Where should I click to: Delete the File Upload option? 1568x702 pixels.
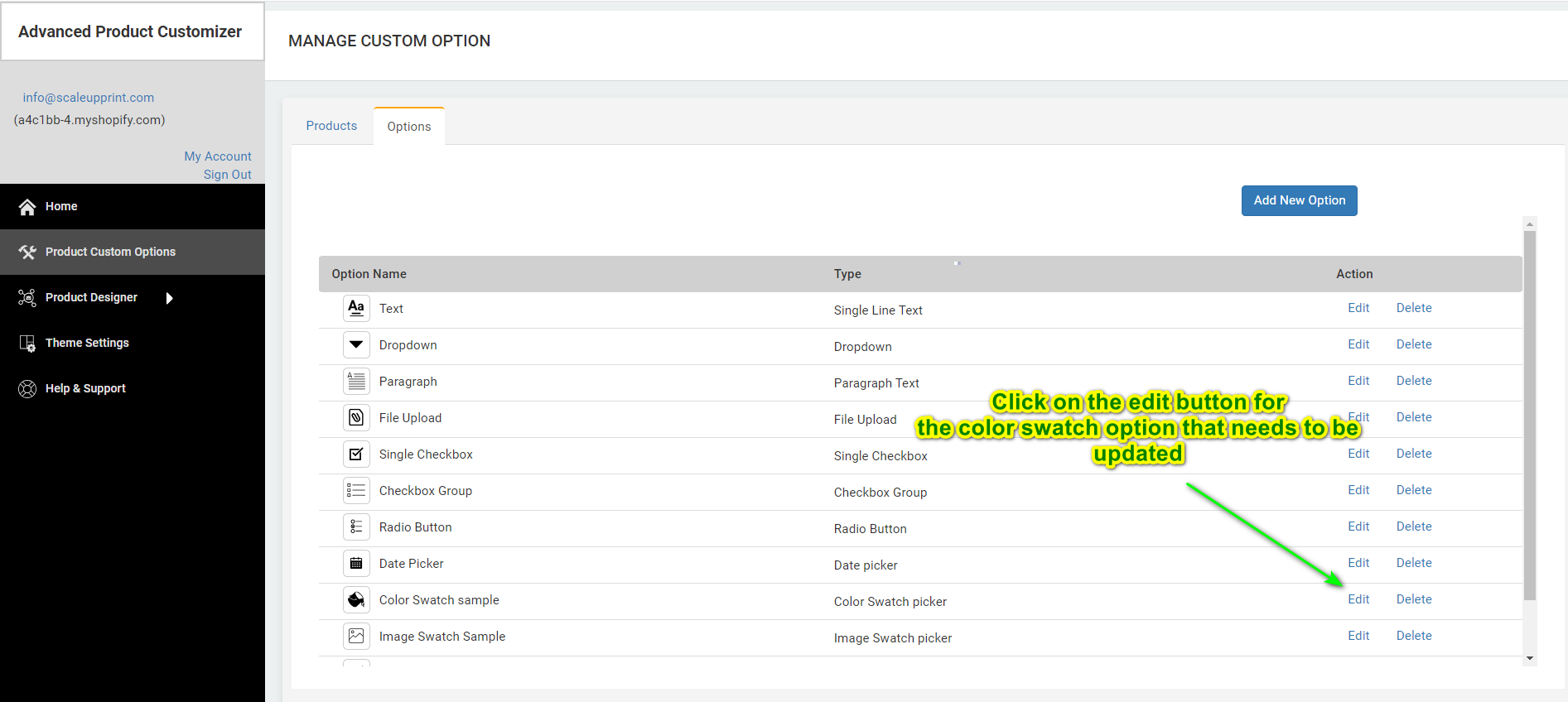point(1414,417)
